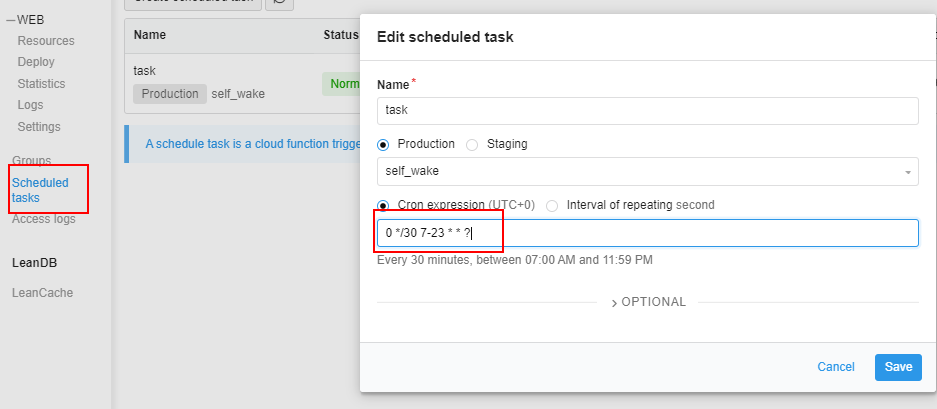Open Resources in the sidebar
This screenshot has height=409, width=937.
click(x=46, y=41)
